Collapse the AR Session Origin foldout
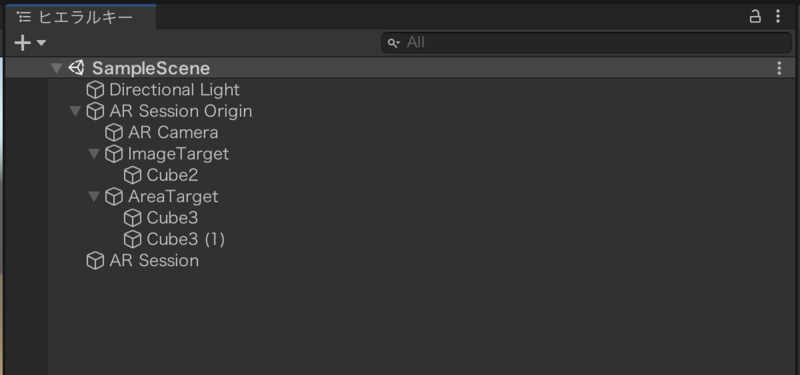Viewport: 800px width, 375px height. 76,111
